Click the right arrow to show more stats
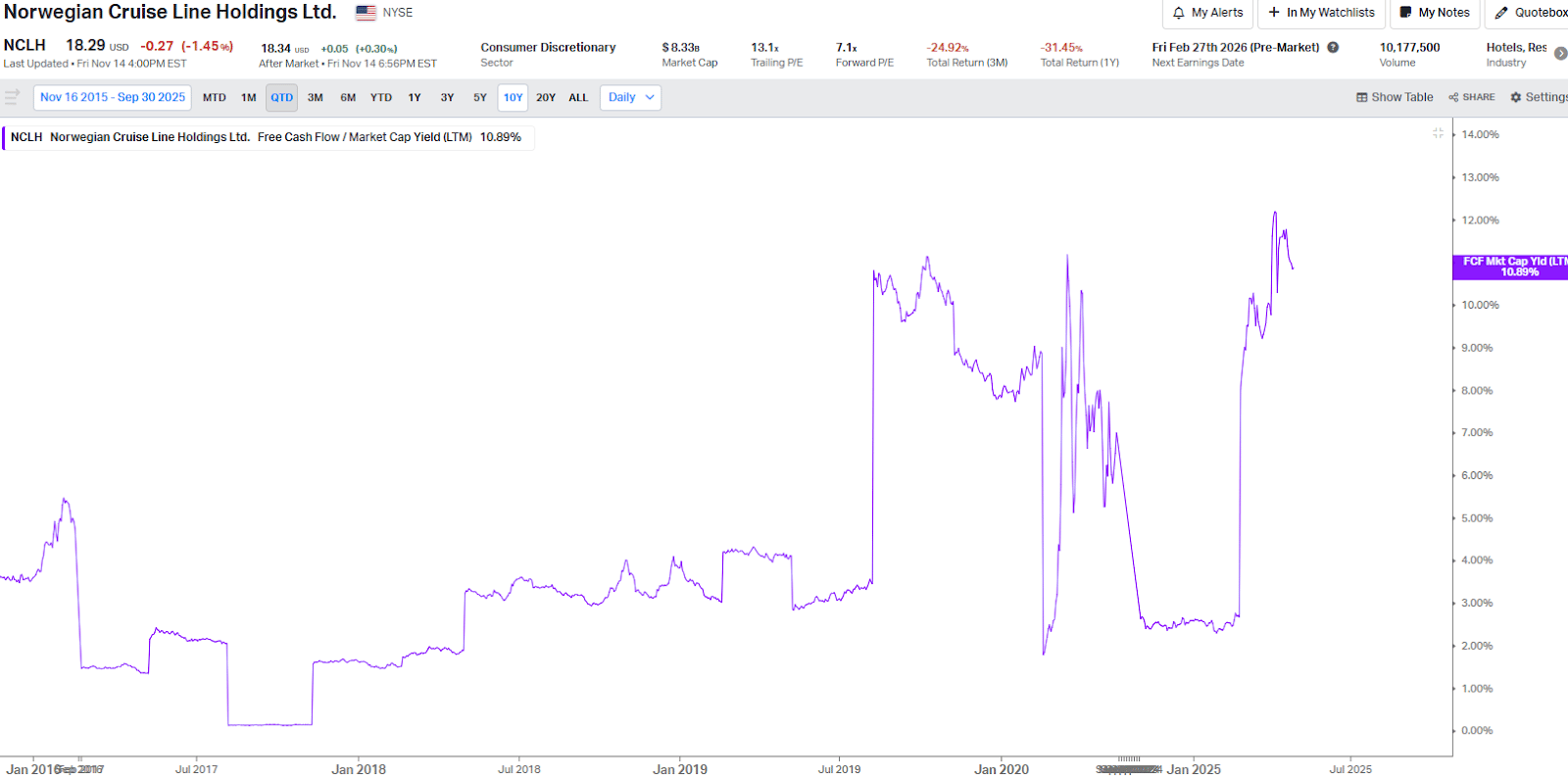The height and width of the screenshot is (779, 1568). pyautogui.click(x=1560, y=53)
